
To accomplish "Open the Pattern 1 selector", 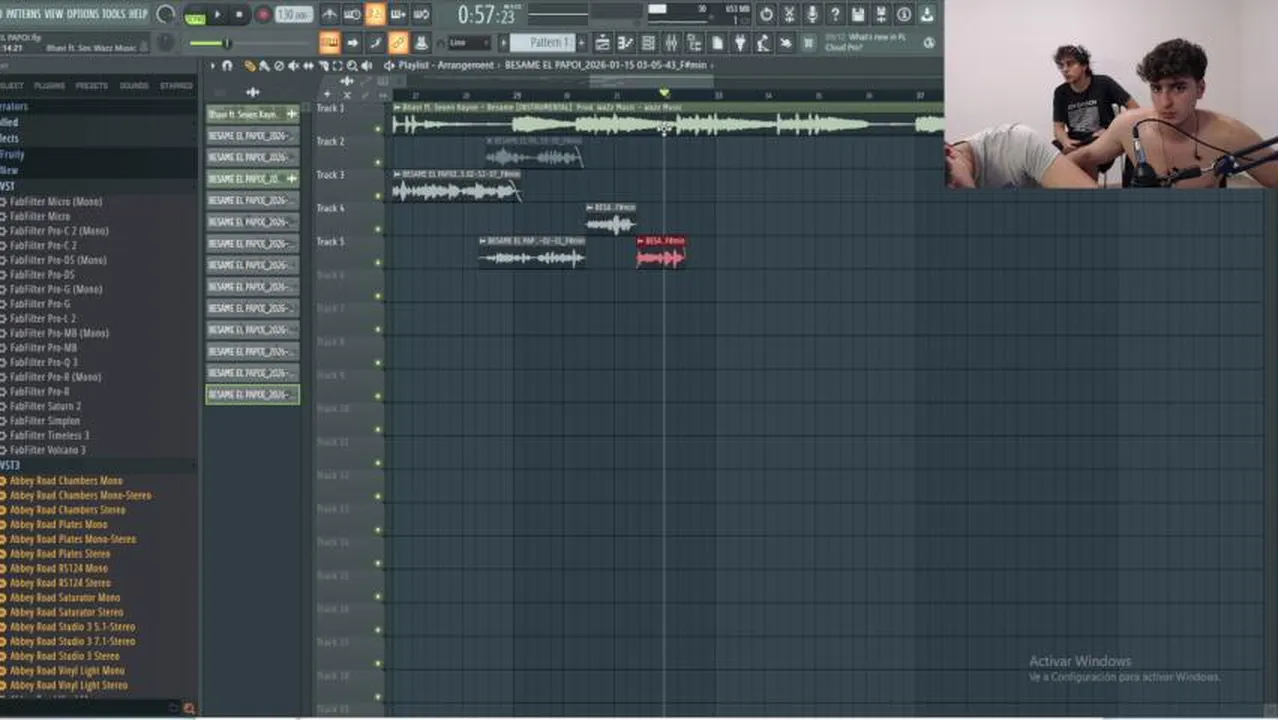I will pos(542,43).
